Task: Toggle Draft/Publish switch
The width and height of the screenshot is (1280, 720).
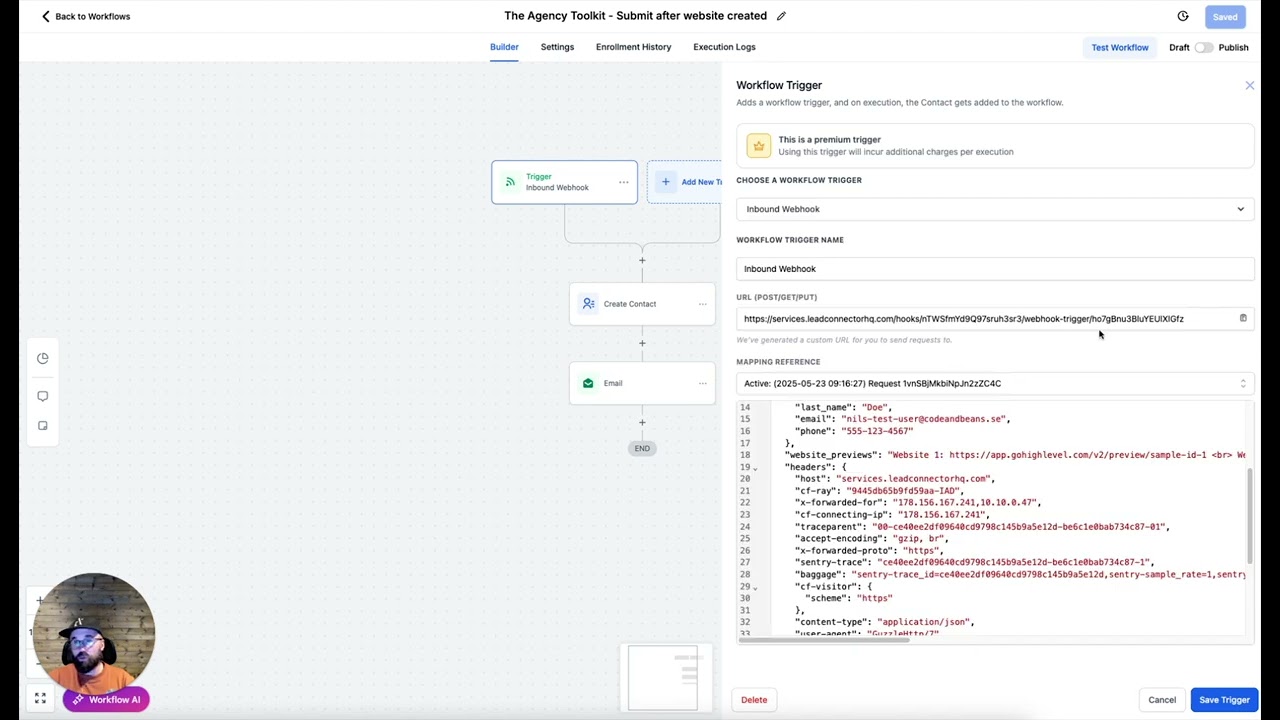Action: [x=1203, y=47]
